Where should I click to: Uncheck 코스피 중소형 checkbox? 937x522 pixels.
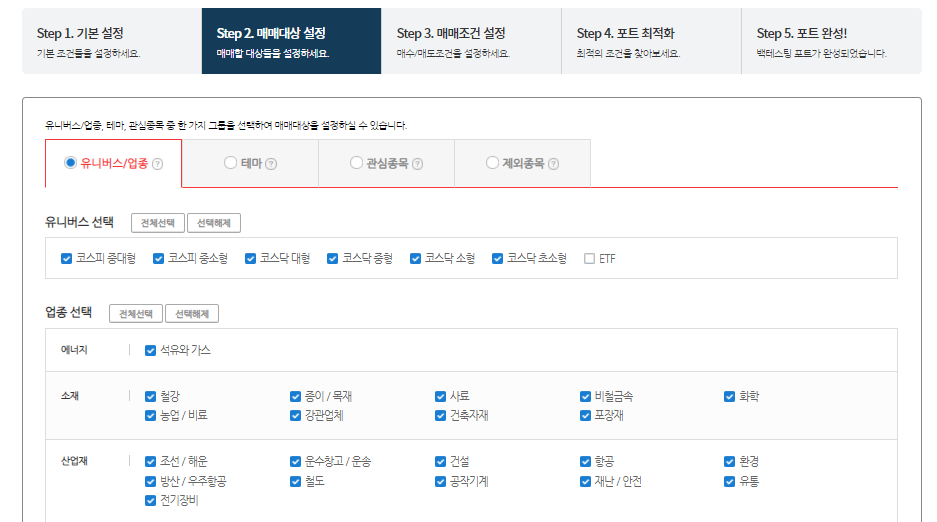click(158, 259)
